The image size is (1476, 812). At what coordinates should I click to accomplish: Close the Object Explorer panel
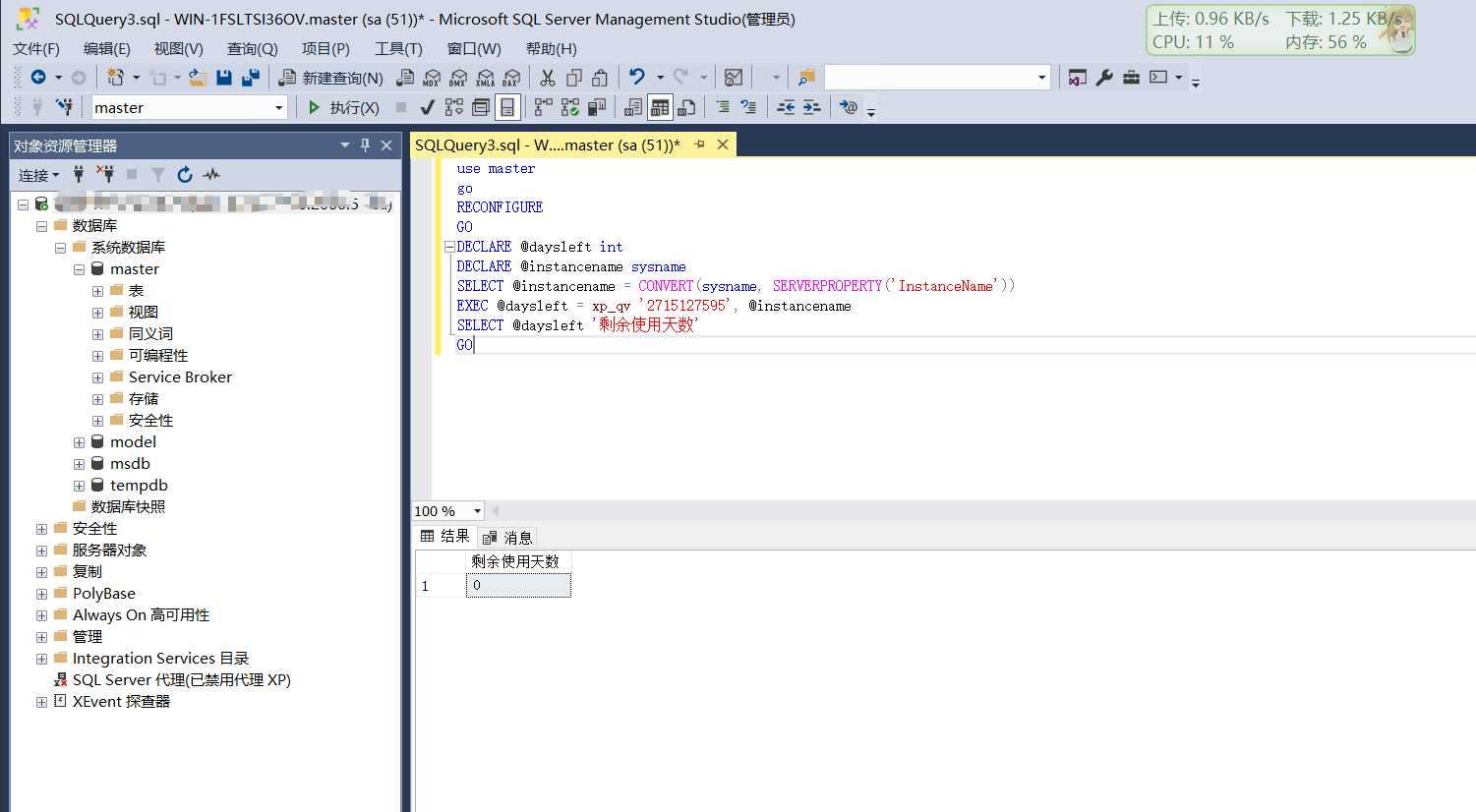point(386,145)
